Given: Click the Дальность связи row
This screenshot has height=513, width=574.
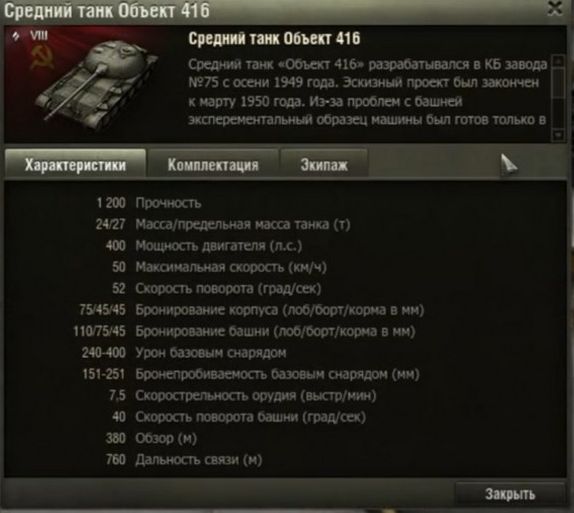Looking at the screenshot, I should pos(184,460).
